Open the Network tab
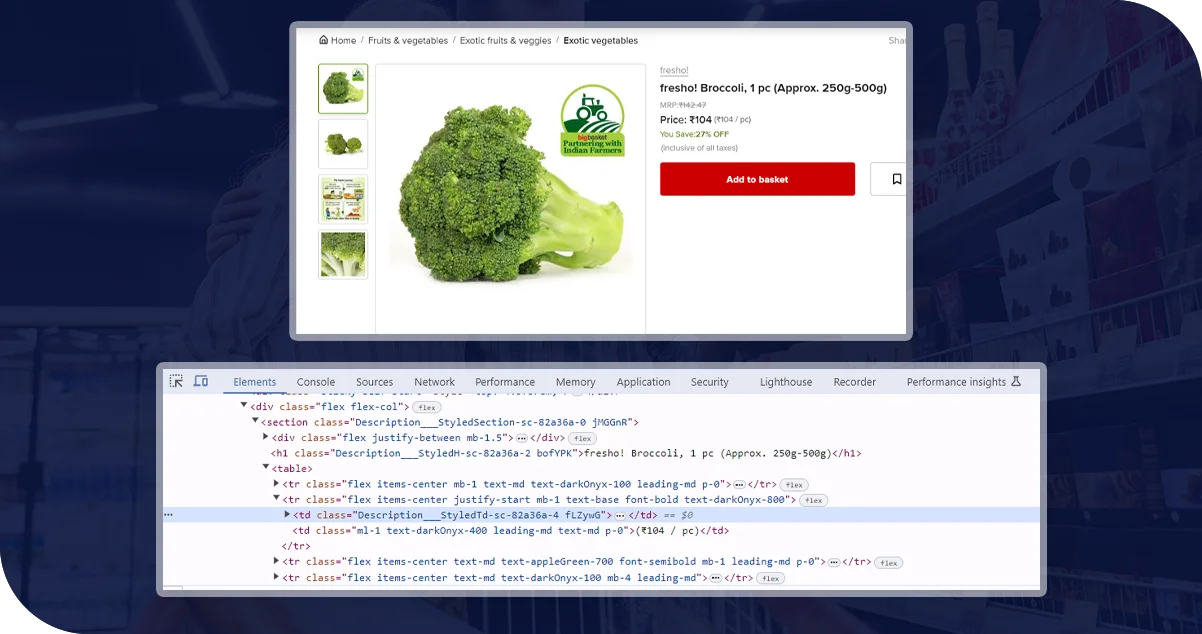Screen dimensions: 1202x634 (434, 382)
